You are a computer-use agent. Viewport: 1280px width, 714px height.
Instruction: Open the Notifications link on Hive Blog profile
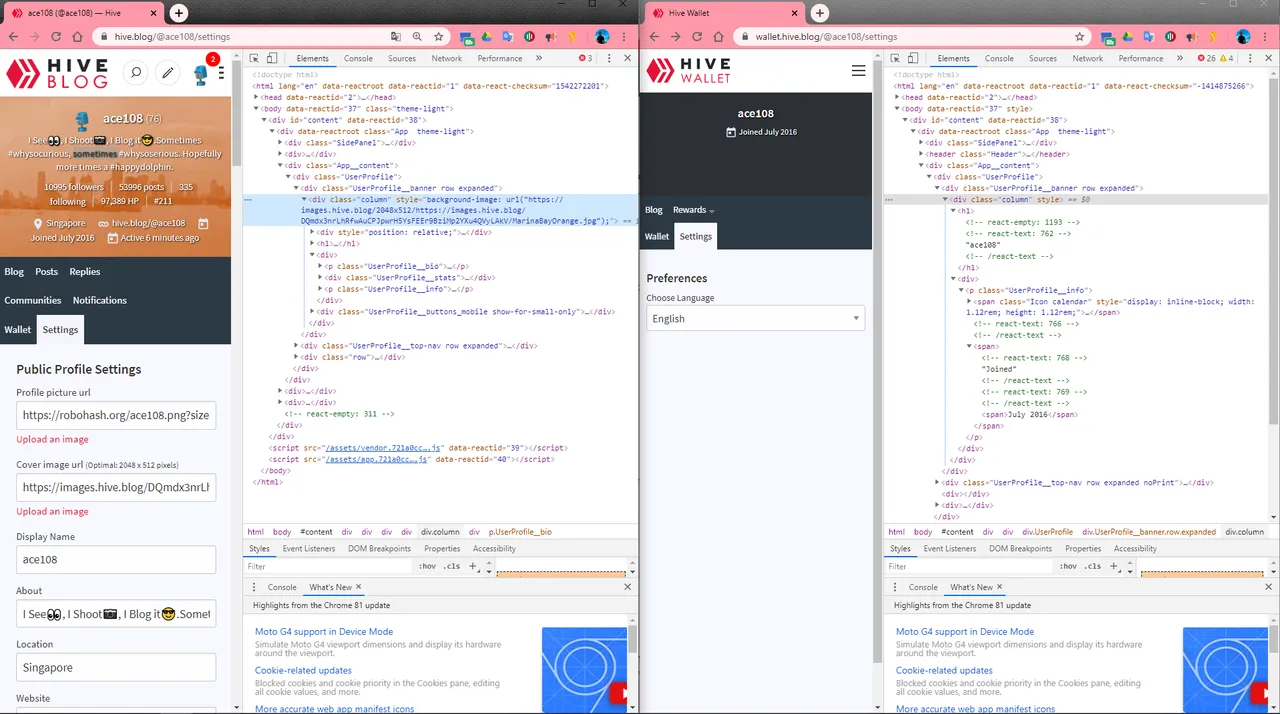click(x=100, y=300)
